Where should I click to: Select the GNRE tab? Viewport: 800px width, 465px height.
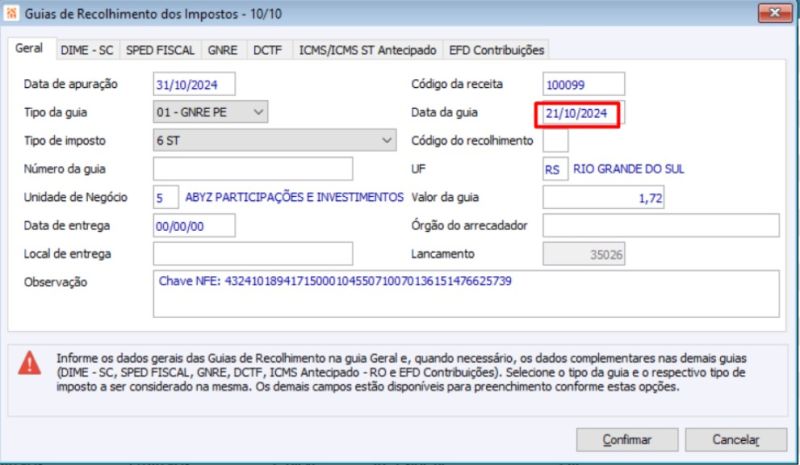pyautogui.click(x=222, y=50)
